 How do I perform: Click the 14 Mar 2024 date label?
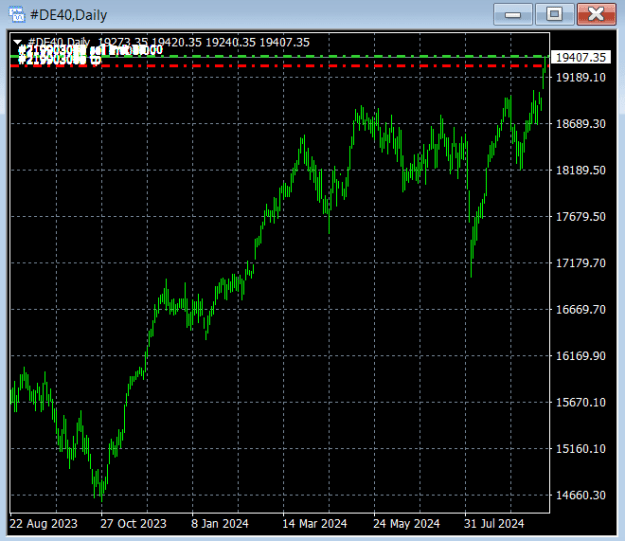click(314, 523)
